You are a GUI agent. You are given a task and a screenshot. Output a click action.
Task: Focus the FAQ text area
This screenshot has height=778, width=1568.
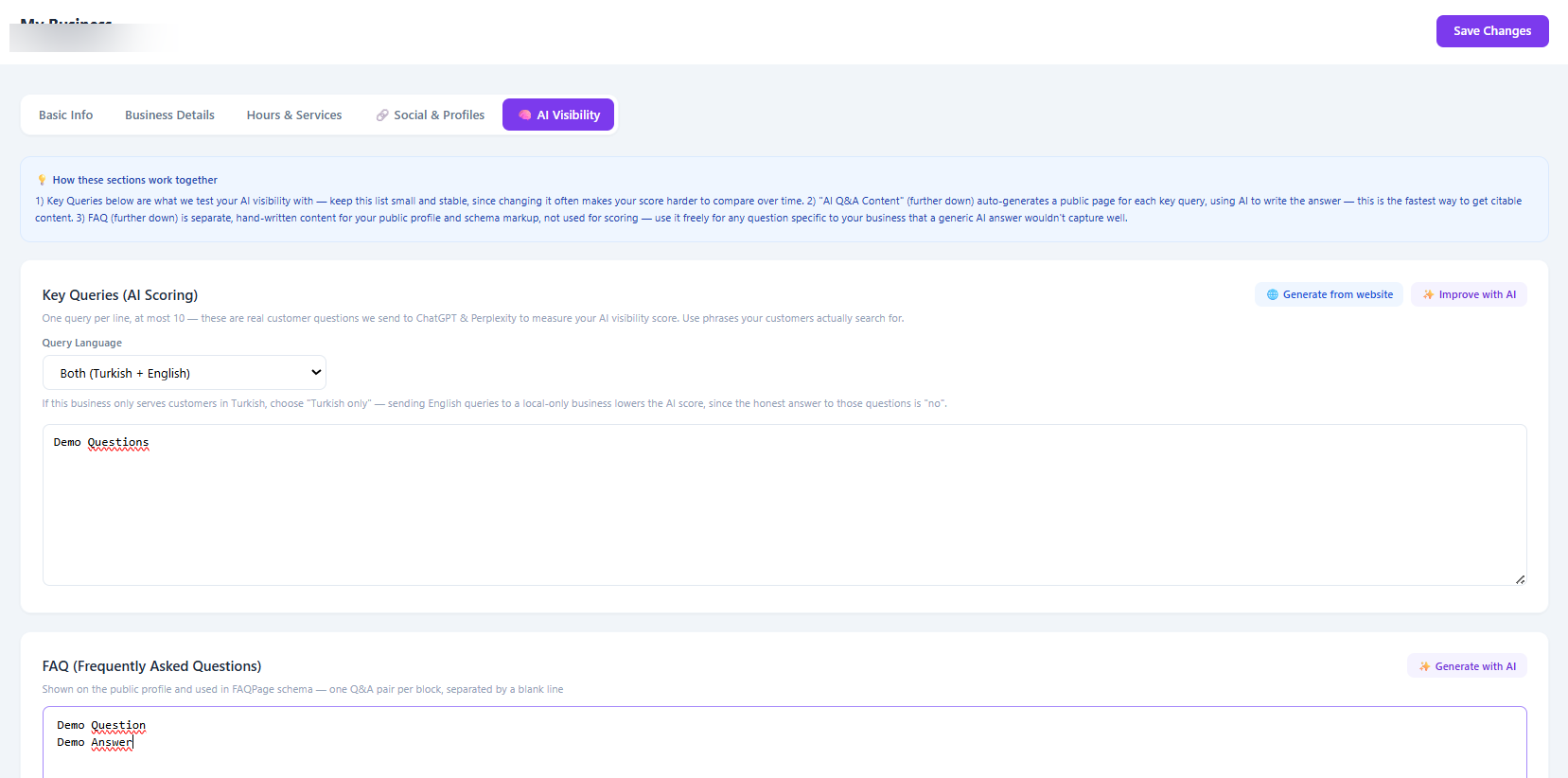point(784,743)
